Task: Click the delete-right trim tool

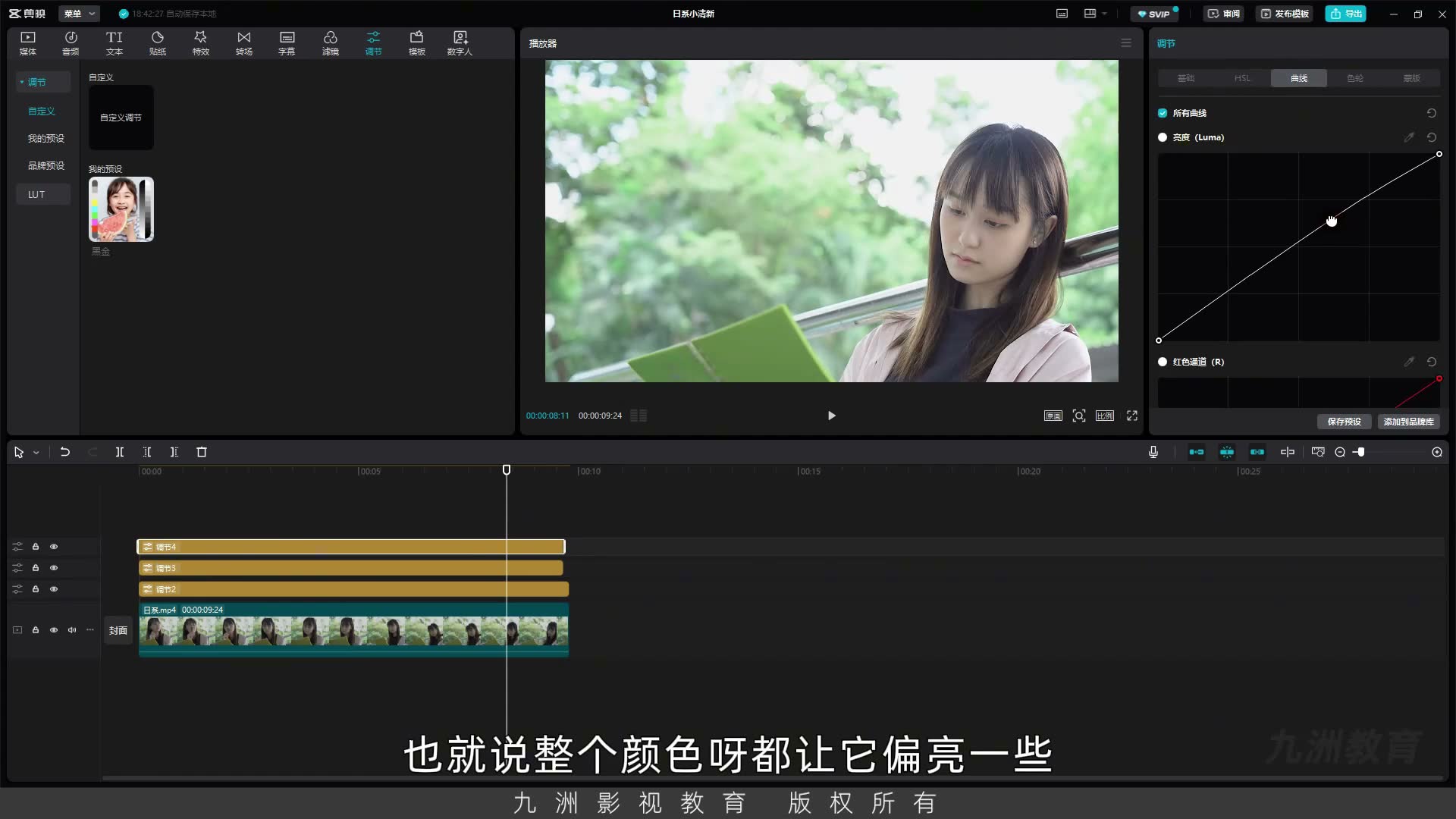Action: click(174, 452)
